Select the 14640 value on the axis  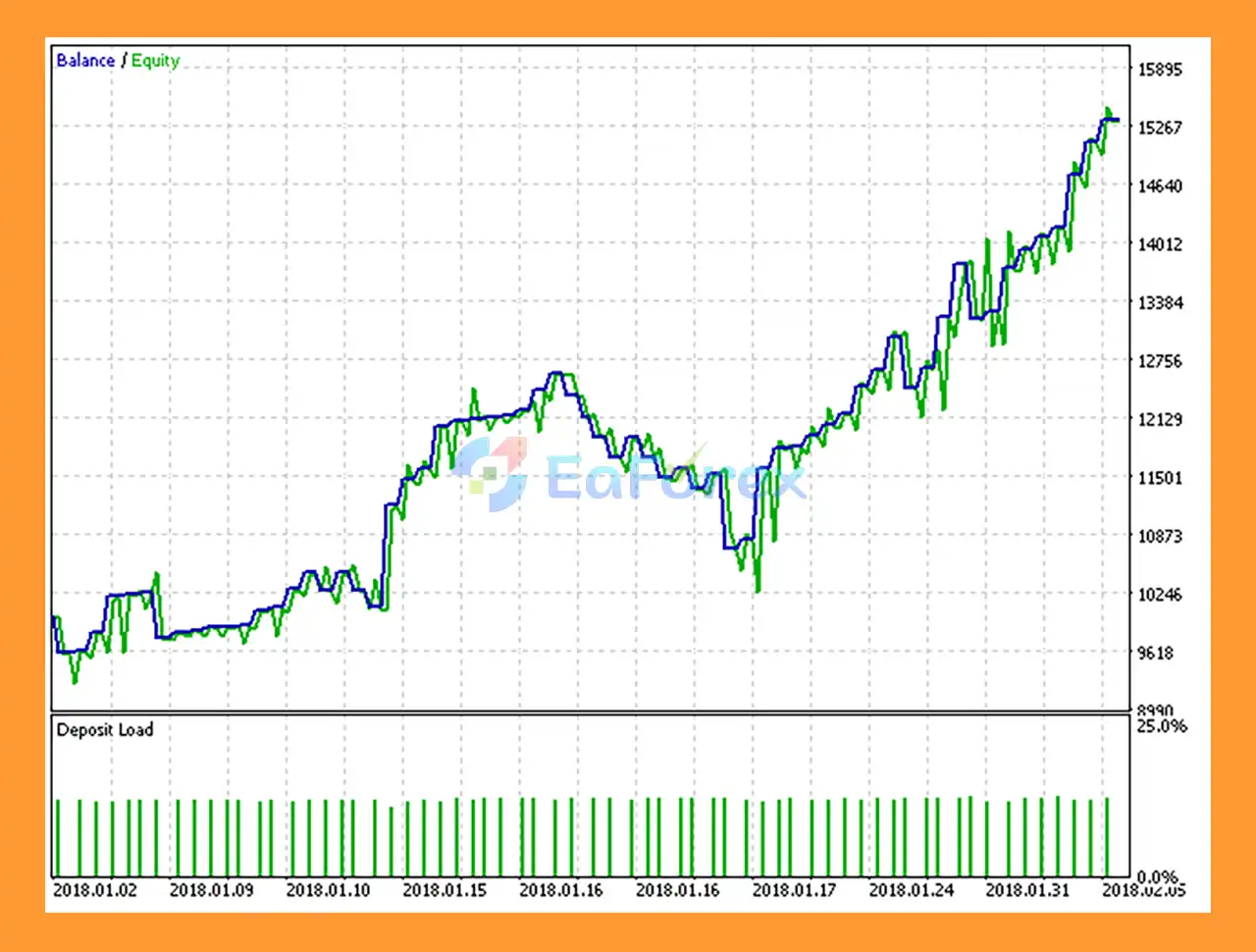pos(1159,186)
